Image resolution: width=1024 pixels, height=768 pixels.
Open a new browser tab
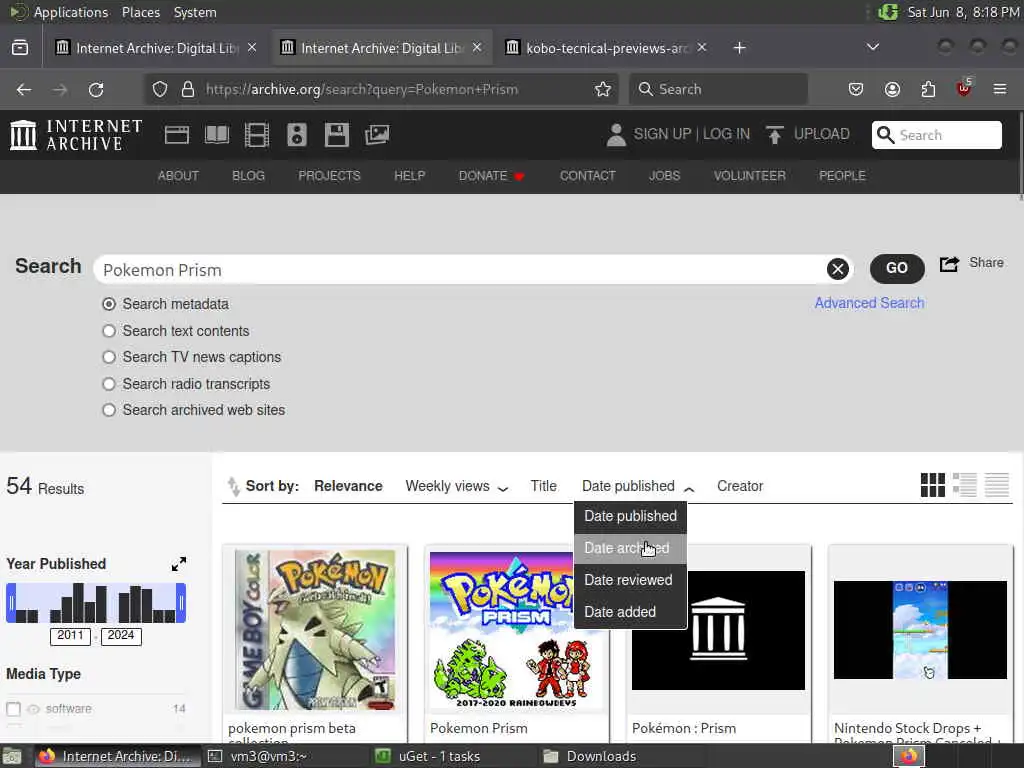tap(739, 48)
